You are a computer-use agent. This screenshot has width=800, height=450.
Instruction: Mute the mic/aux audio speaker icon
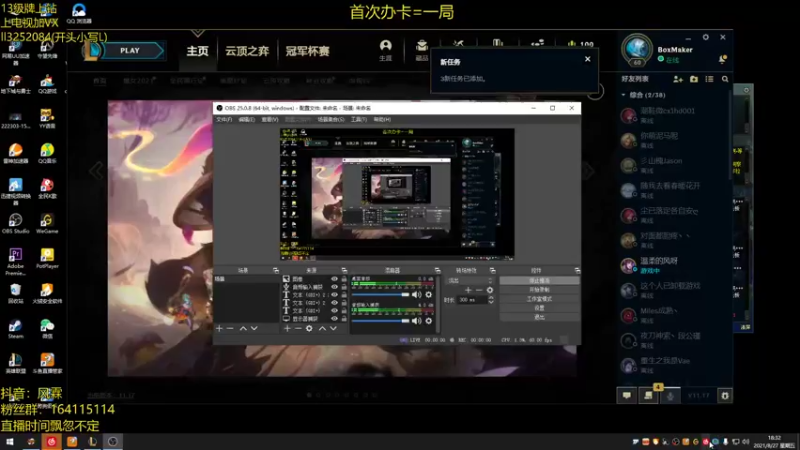(417, 320)
